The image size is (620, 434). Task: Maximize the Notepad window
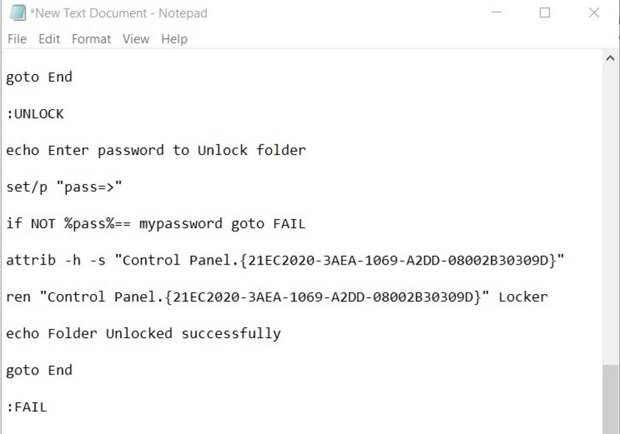point(544,13)
